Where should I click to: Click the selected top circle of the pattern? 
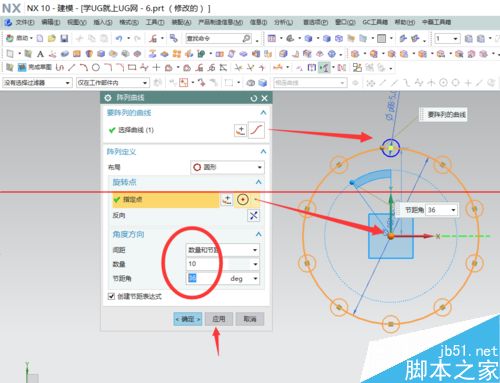[390, 148]
